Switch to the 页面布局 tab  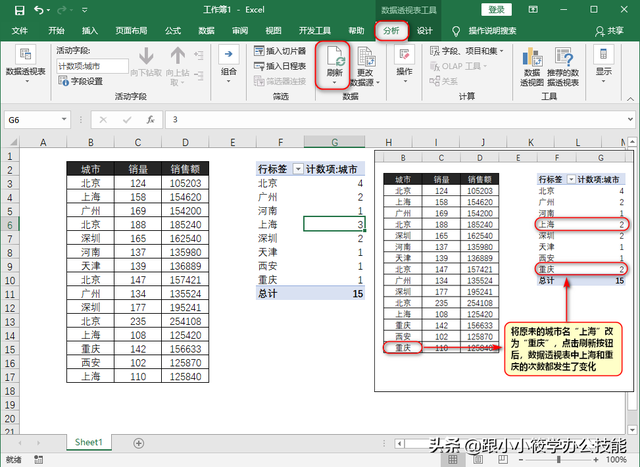coord(131,31)
